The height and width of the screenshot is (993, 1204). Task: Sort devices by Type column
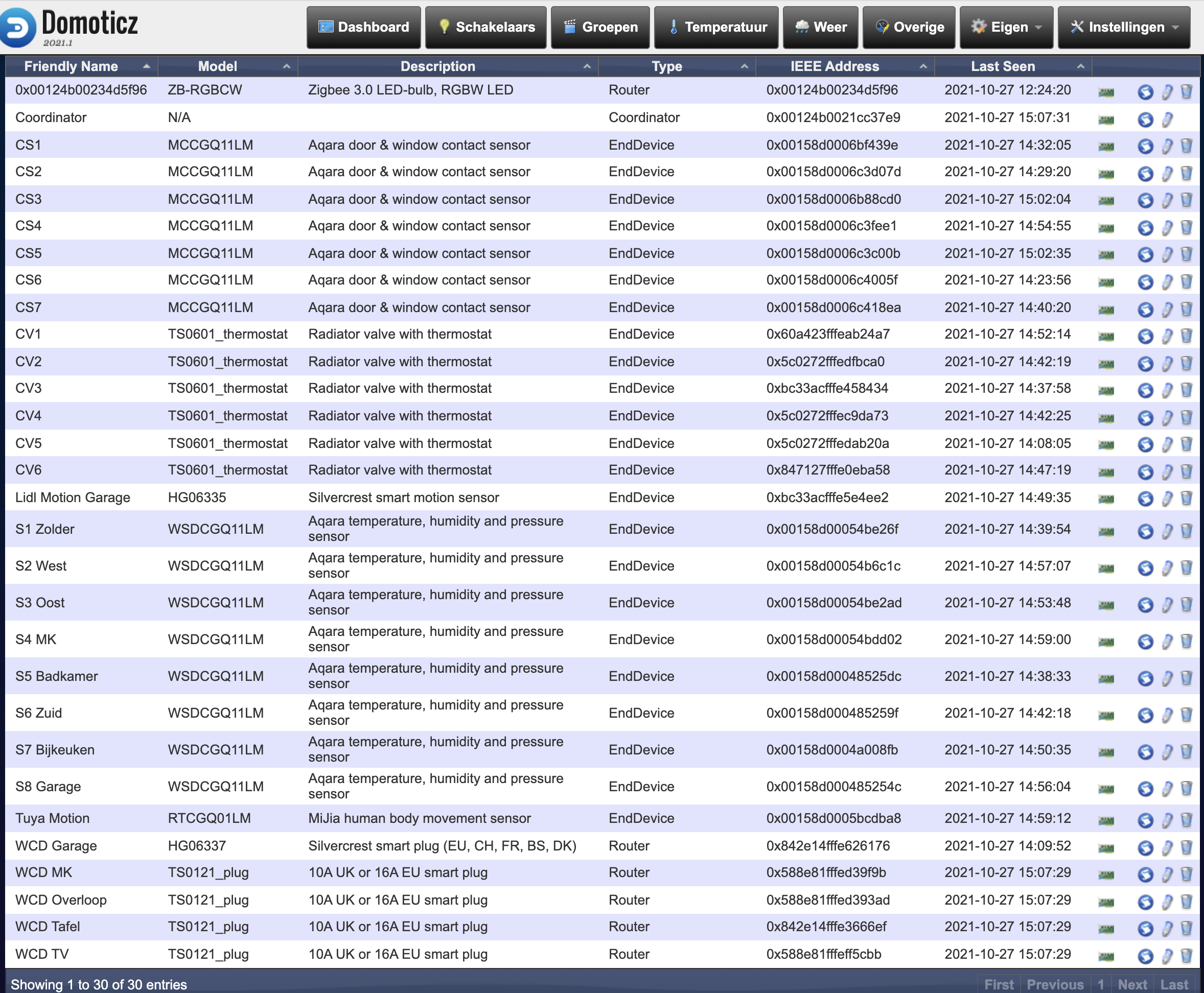point(677,66)
